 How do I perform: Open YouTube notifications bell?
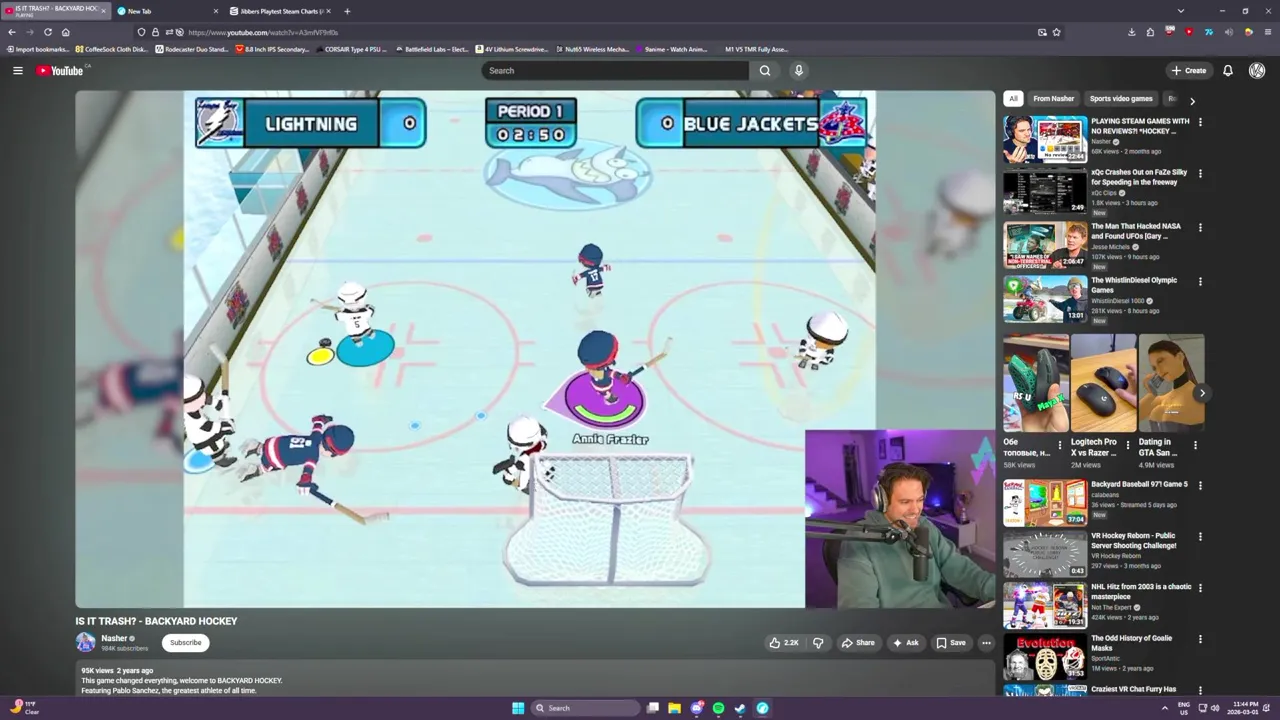[x=1227, y=70]
